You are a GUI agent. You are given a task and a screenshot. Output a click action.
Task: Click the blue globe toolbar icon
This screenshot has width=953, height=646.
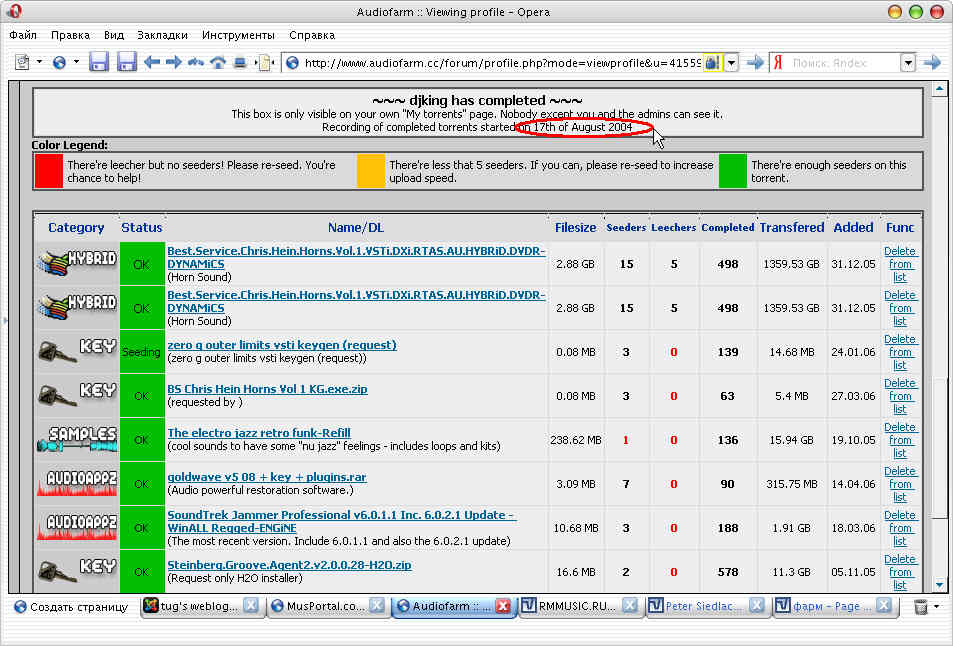[59, 62]
